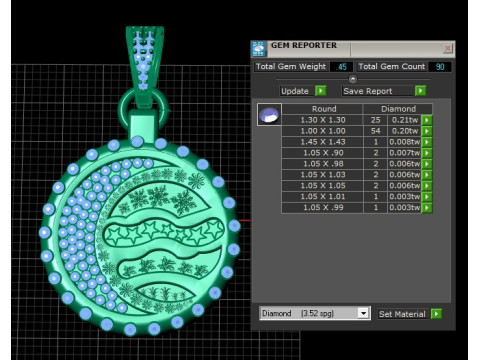Select the round gem thumbnail

[x=269, y=114]
